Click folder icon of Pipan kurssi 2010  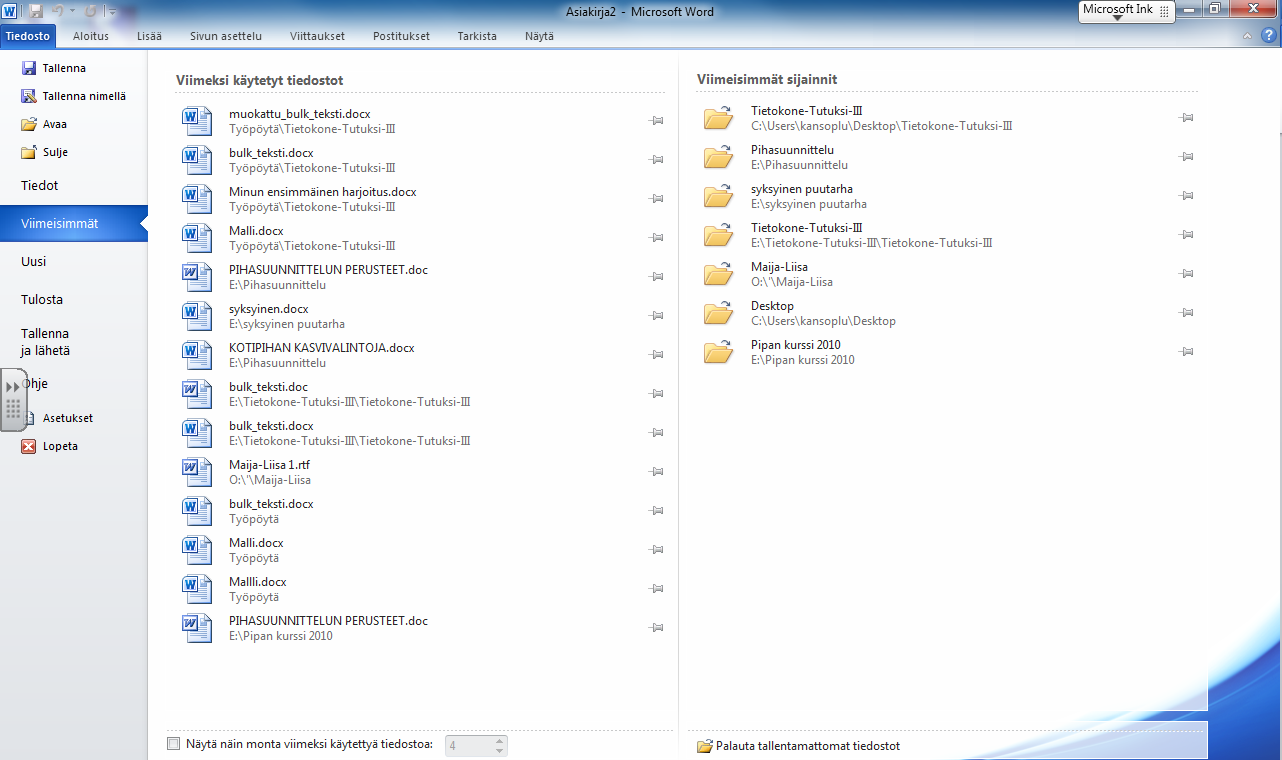point(718,352)
